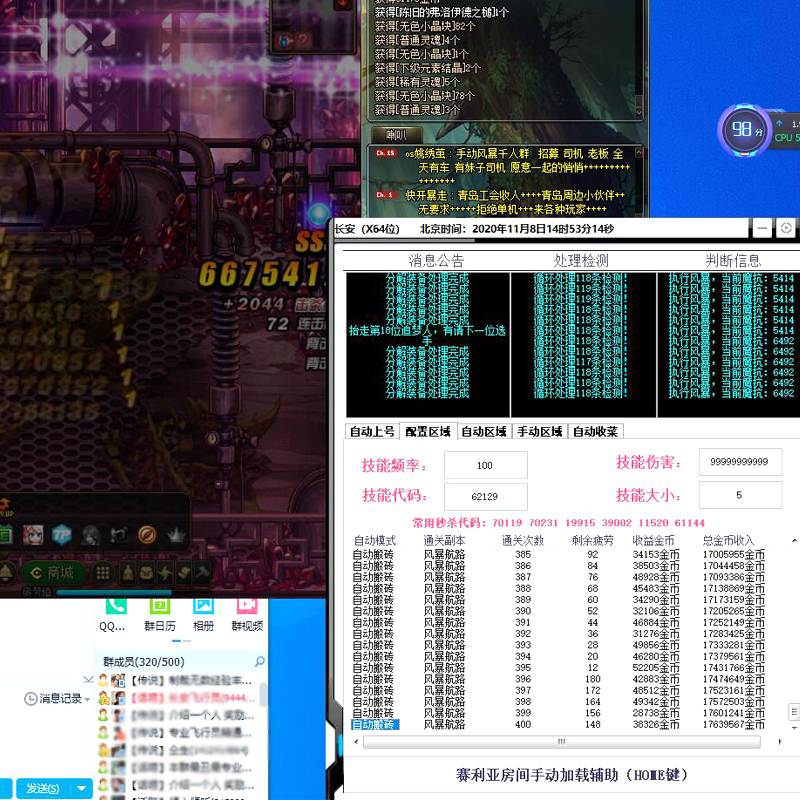Expand game chat with the top-right scroll arrow
The image size is (800, 800).
point(638,153)
